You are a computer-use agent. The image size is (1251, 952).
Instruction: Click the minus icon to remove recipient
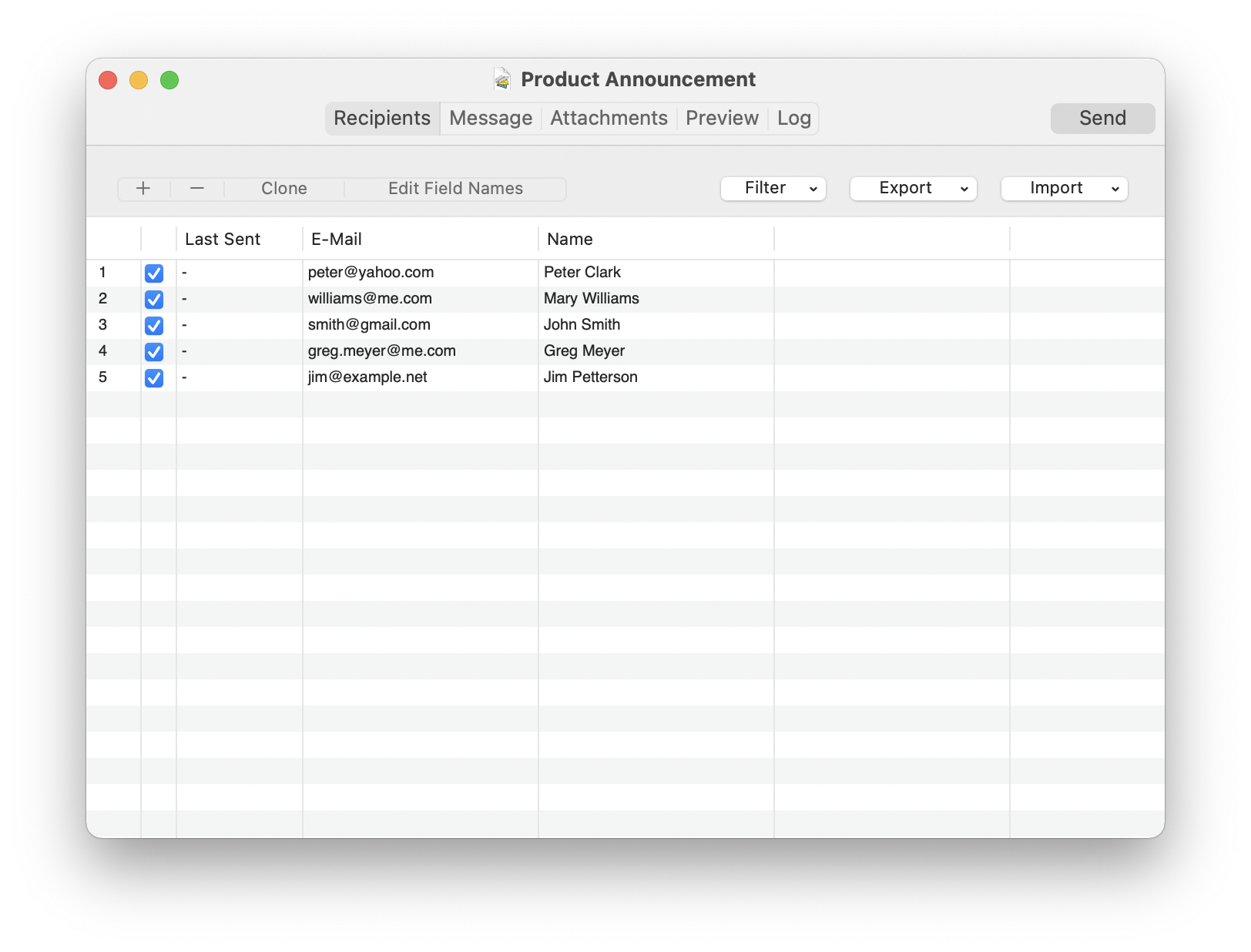pyautogui.click(x=197, y=189)
